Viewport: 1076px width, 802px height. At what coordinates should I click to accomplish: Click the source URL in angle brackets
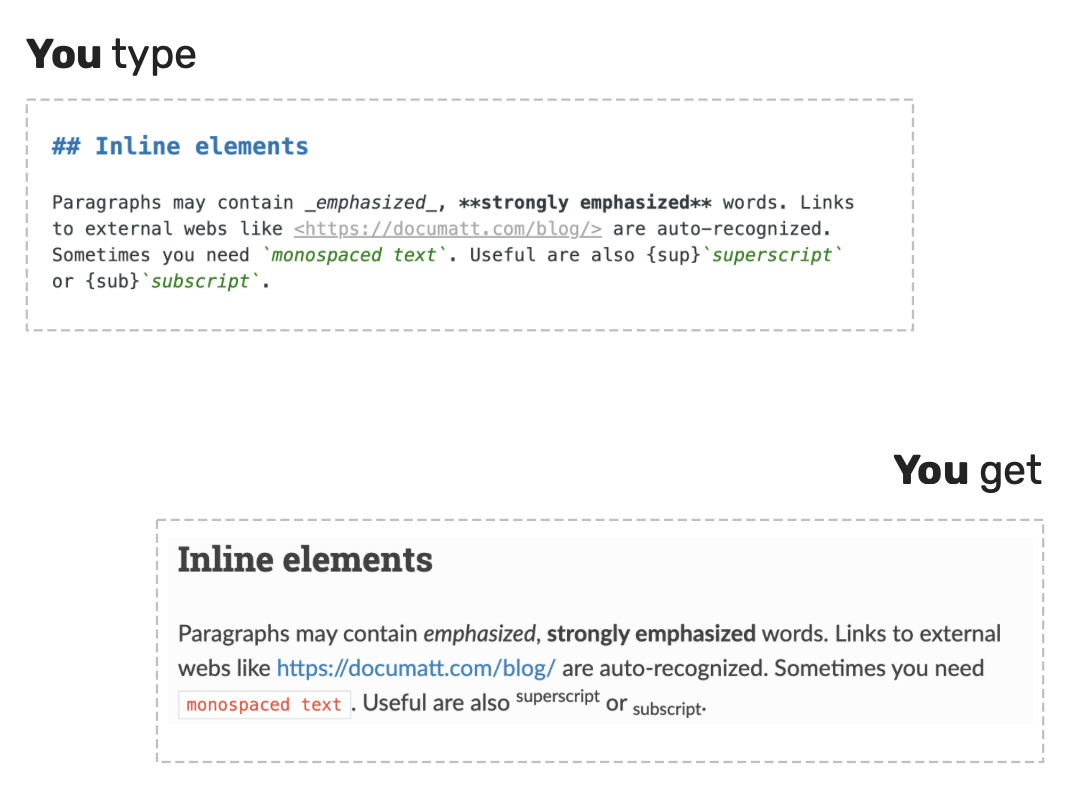(447, 228)
